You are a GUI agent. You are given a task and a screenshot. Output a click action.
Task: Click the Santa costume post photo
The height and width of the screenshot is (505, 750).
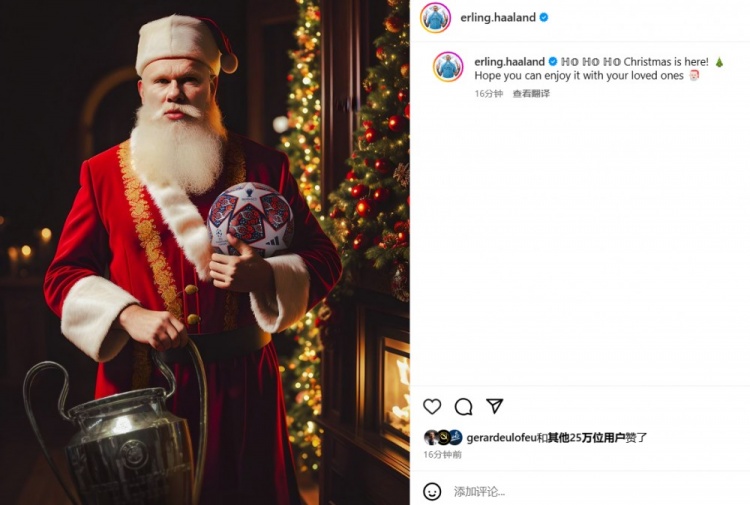pos(205,252)
